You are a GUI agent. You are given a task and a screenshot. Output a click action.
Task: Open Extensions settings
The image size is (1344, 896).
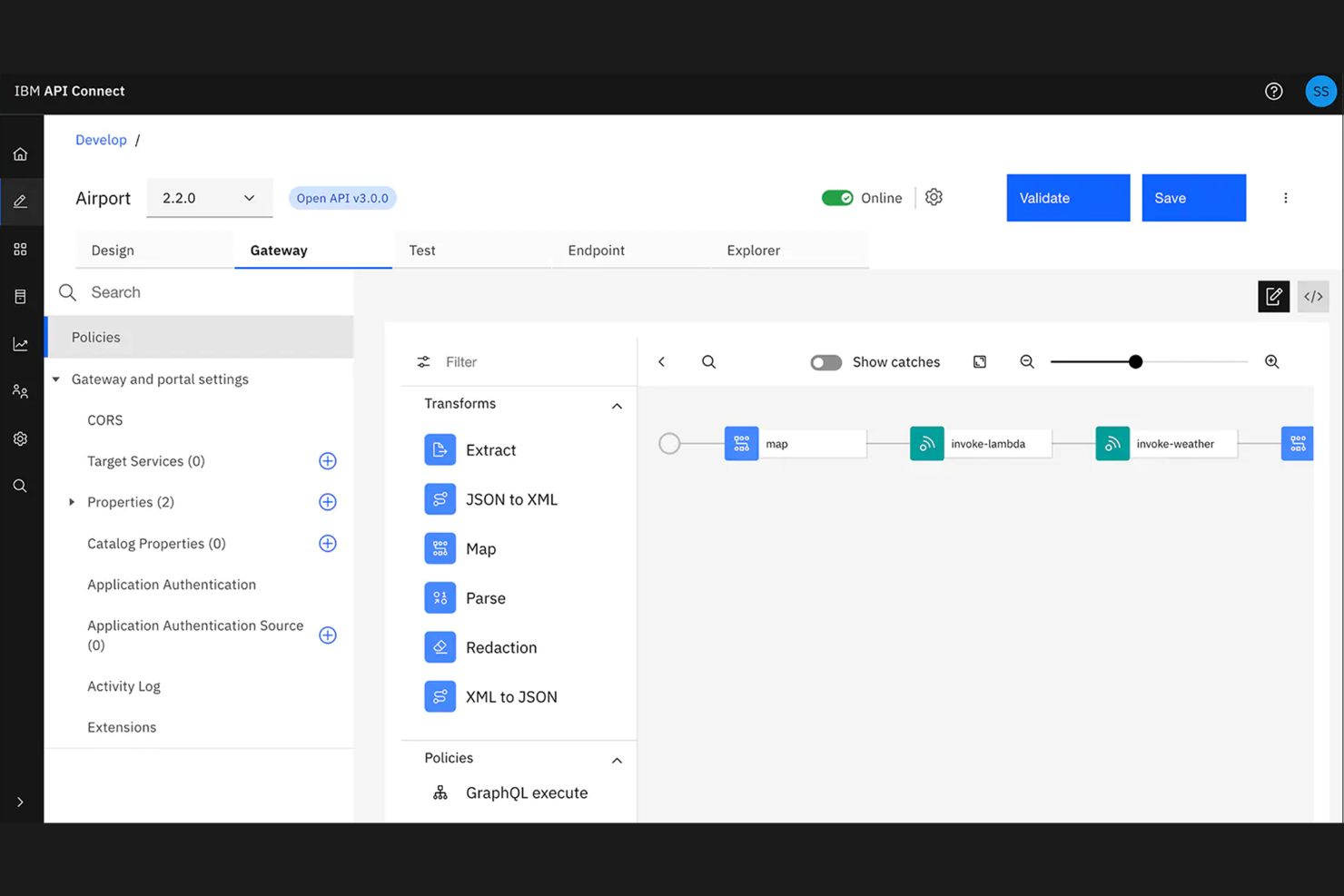click(x=122, y=727)
